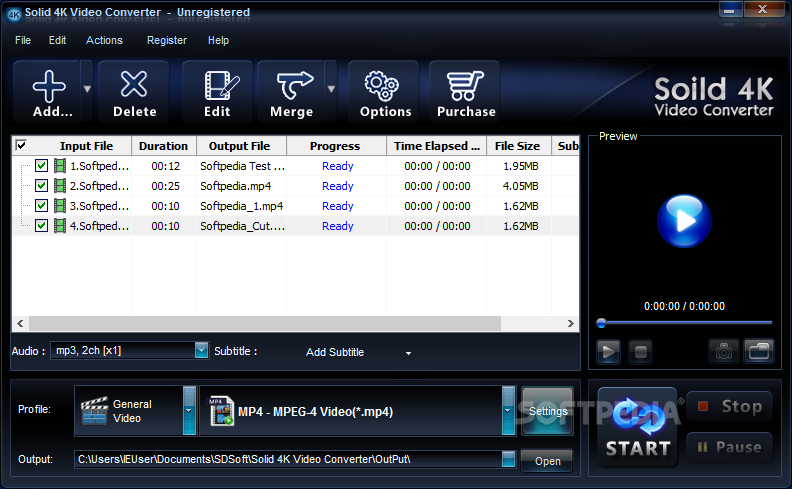This screenshot has height=489, width=792.
Task: Uncheck the 4.Softped... file checkbox
Action: pos(41,226)
